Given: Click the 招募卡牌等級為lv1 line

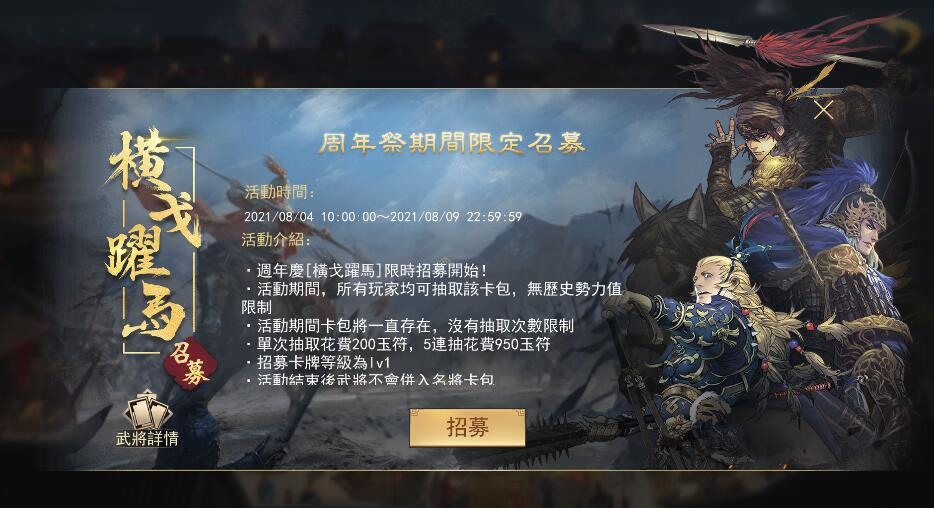Looking at the screenshot, I should [317, 363].
